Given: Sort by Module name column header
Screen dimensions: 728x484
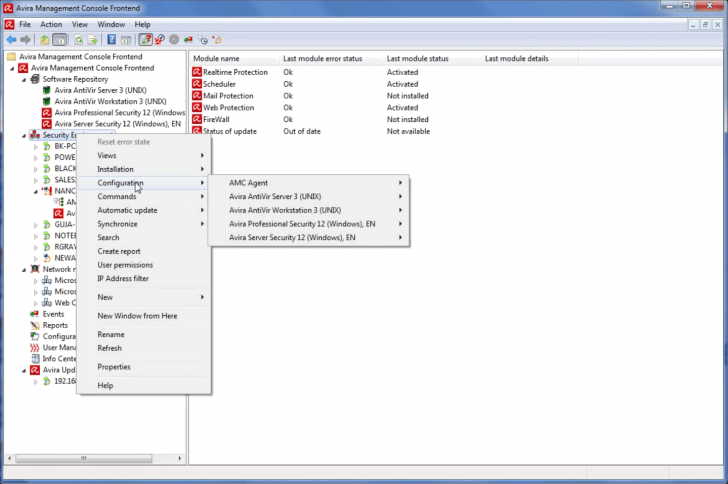Looking at the screenshot, I should 234,59.
